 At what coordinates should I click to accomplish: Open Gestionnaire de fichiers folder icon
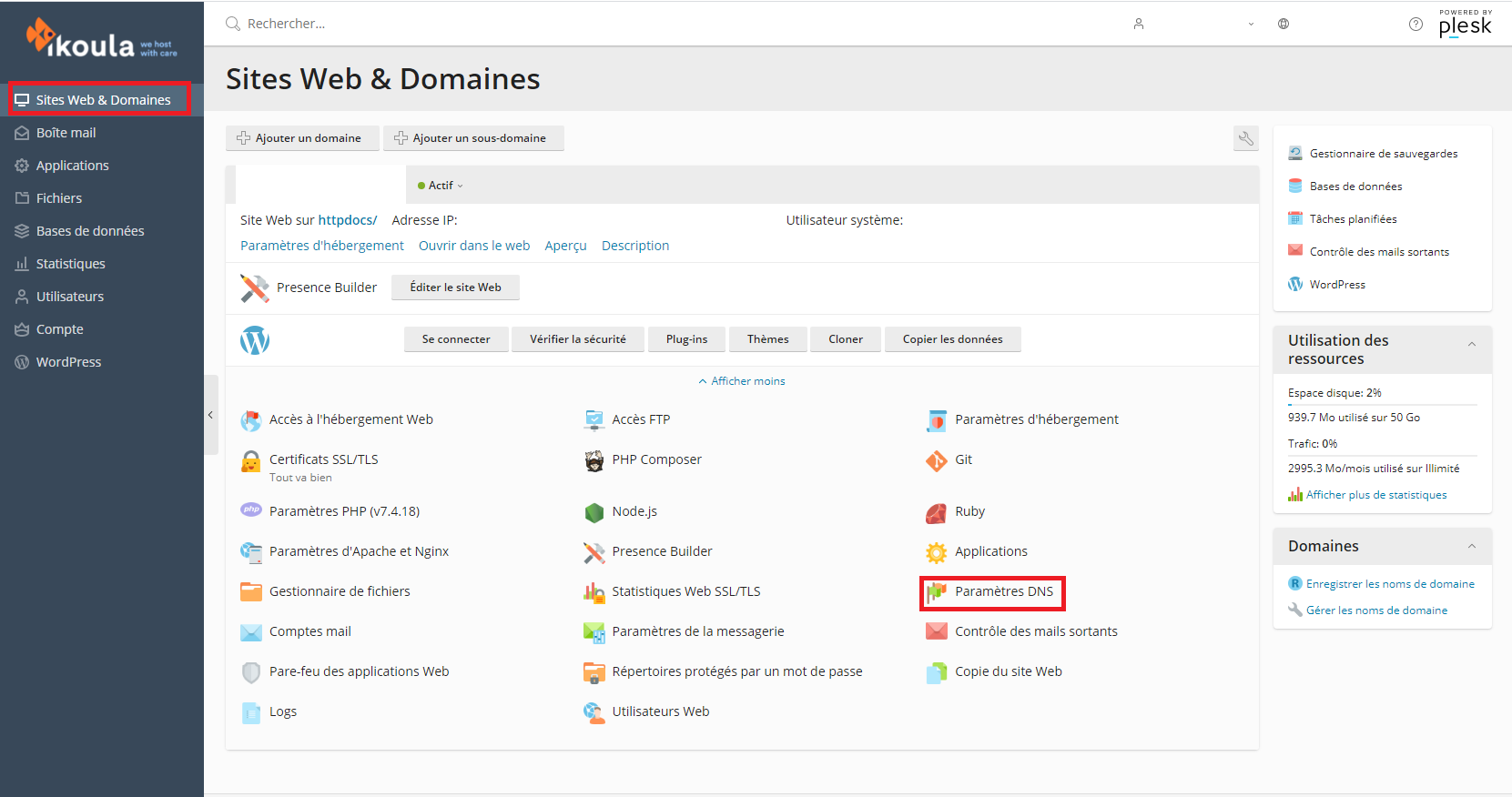pos(251,591)
